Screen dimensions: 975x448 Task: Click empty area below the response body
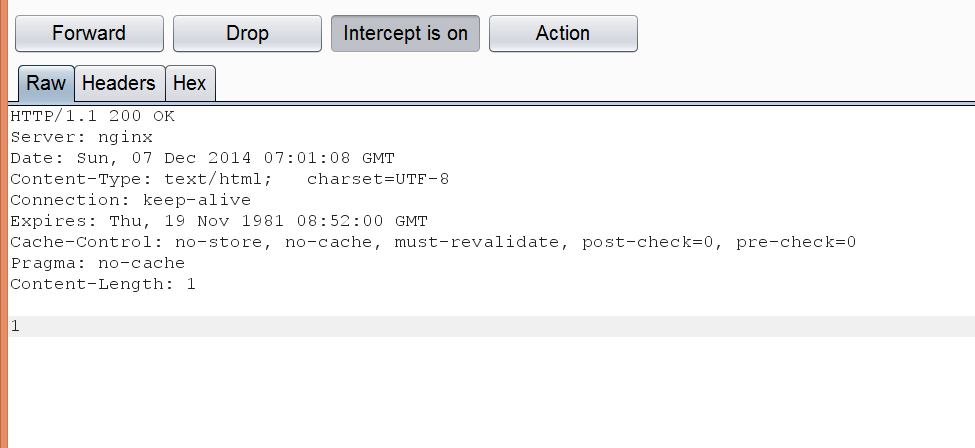tap(491, 392)
